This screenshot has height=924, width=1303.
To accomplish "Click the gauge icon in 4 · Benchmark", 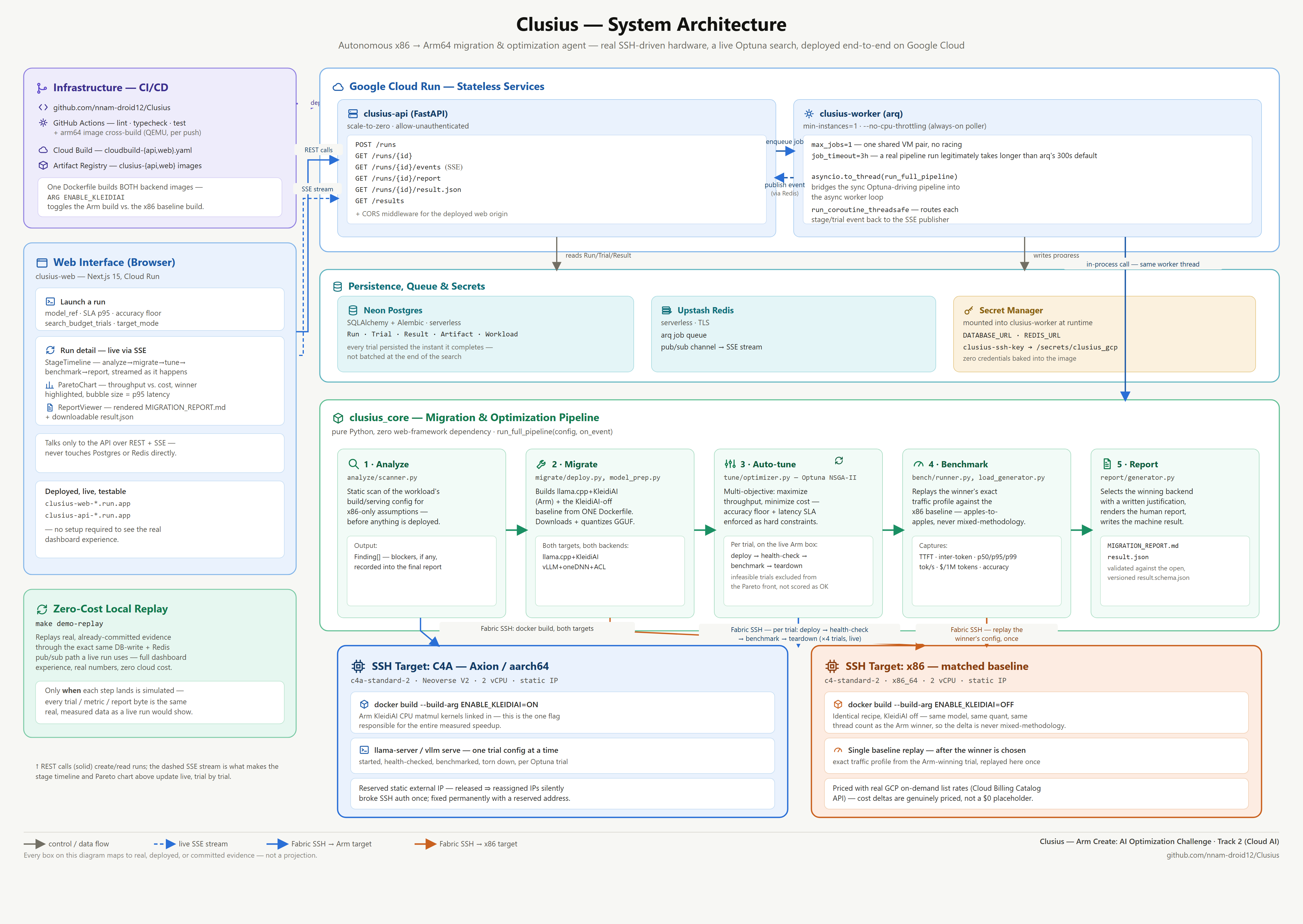I will (918, 464).
